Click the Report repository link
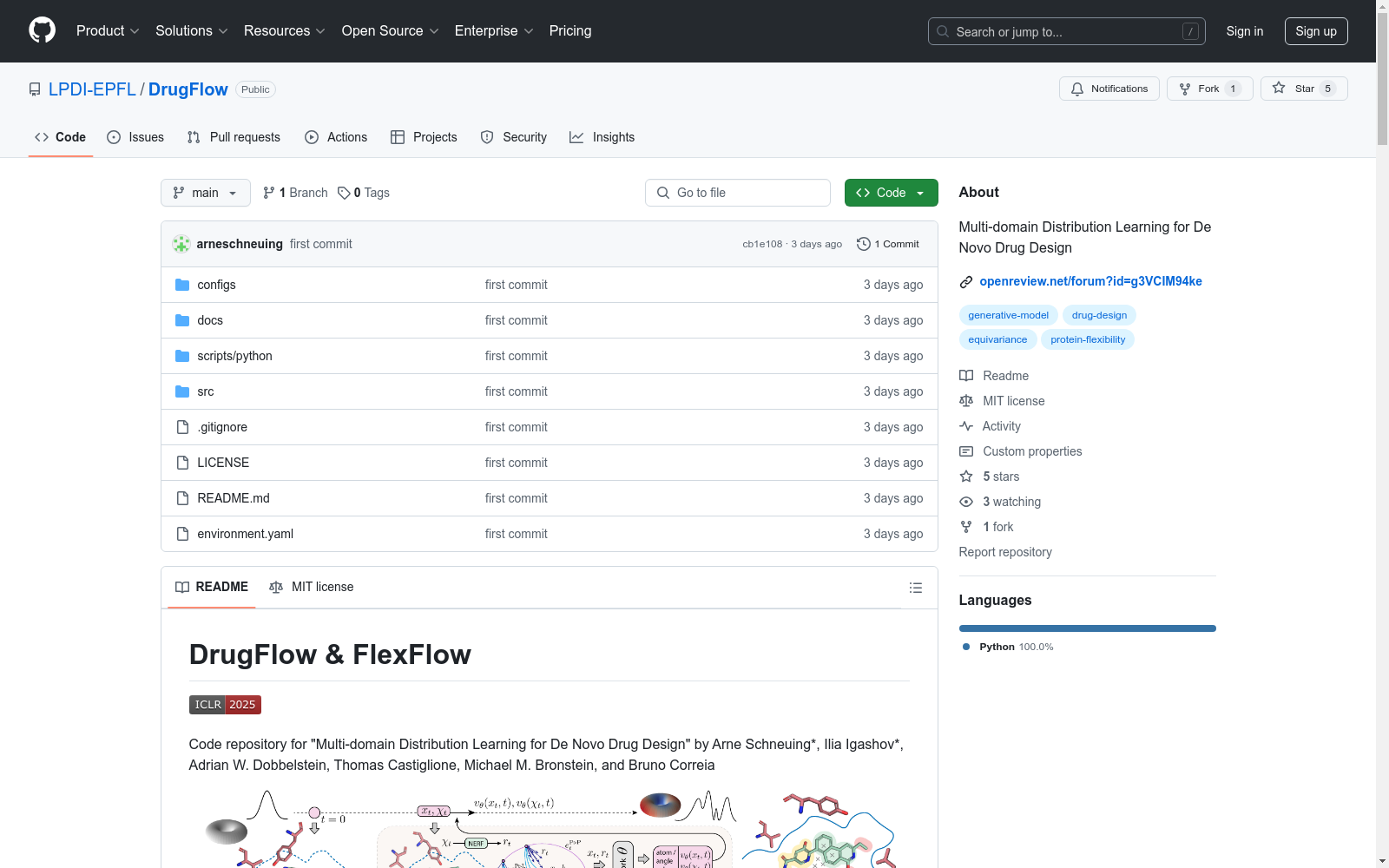Image resolution: width=1389 pixels, height=868 pixels. pyautogui.click(x=1005, y=552)
